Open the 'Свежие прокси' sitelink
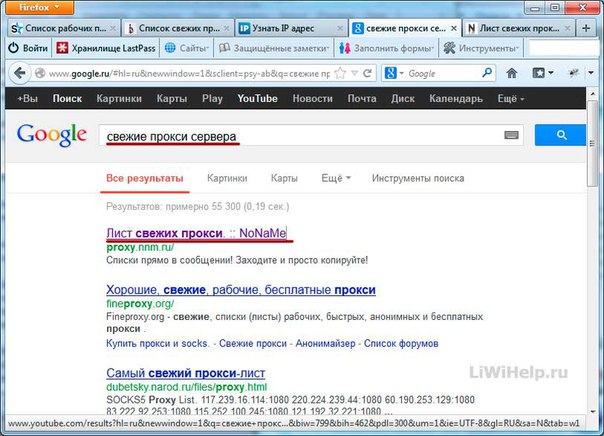 click(253, 343)
